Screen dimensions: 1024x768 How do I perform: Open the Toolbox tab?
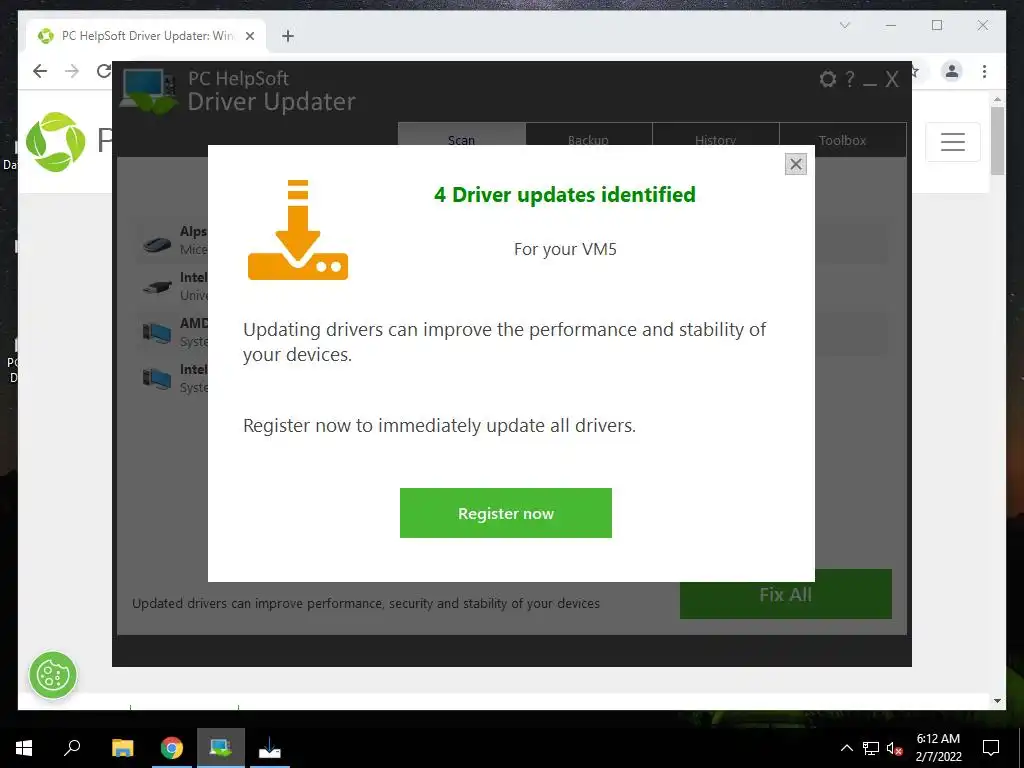coord(842,139)
